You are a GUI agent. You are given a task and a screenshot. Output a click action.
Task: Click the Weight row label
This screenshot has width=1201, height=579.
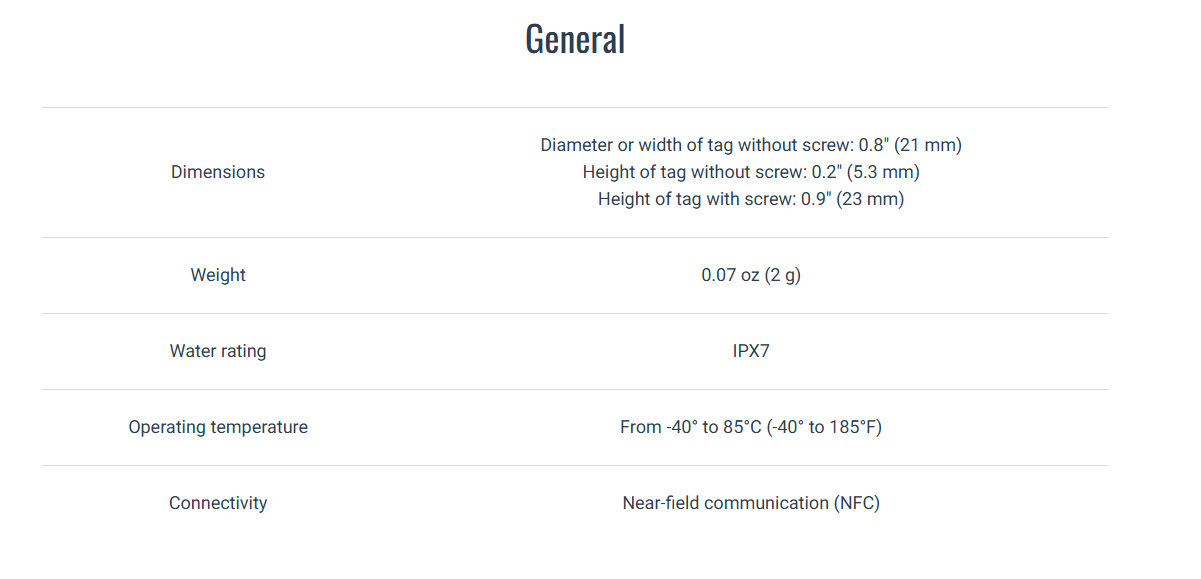[x=218, y=275]
